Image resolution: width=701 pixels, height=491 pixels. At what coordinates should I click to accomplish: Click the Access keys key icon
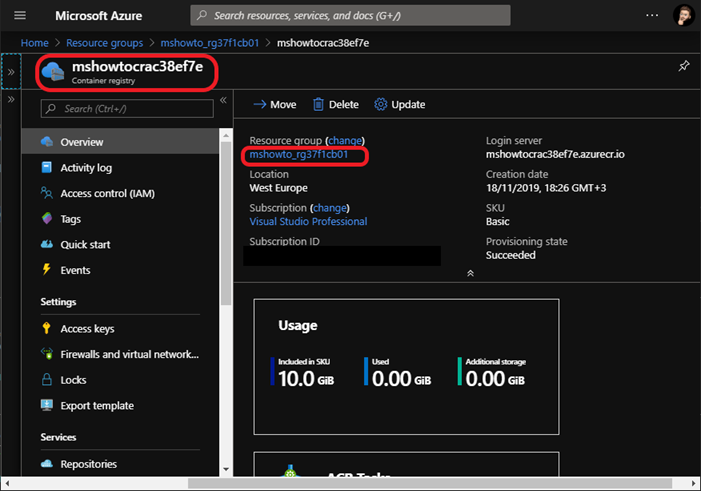tap(46, 328)
